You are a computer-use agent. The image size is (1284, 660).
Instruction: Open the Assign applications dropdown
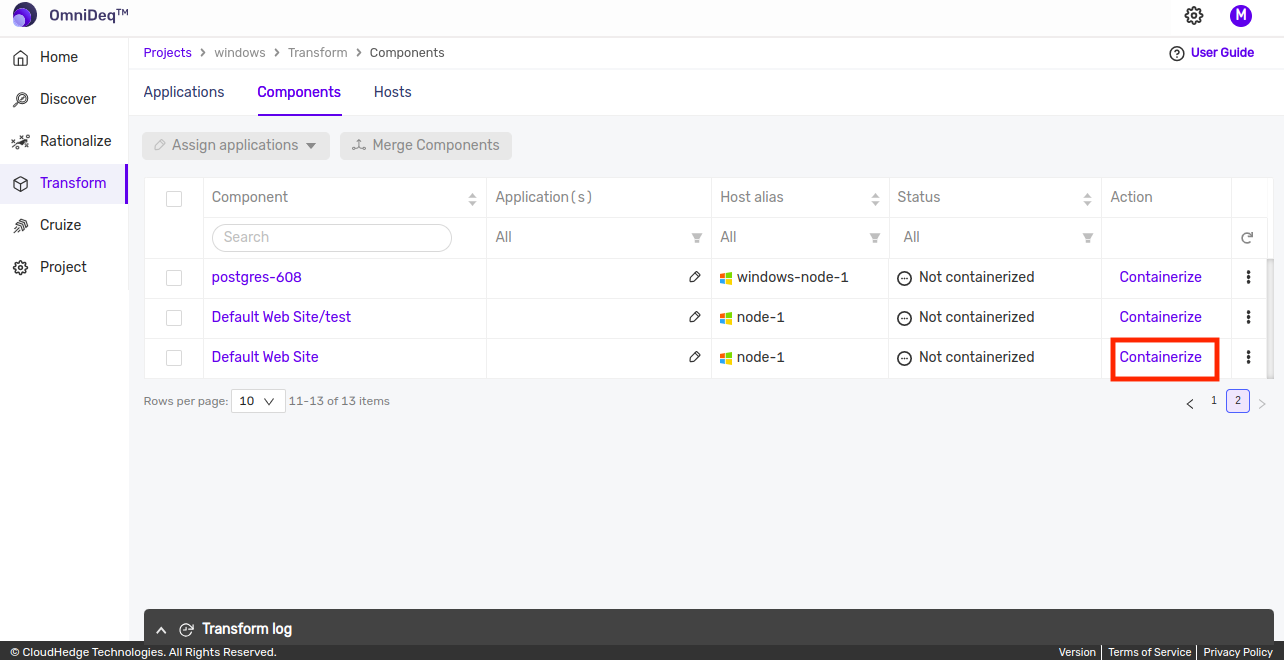235,145
